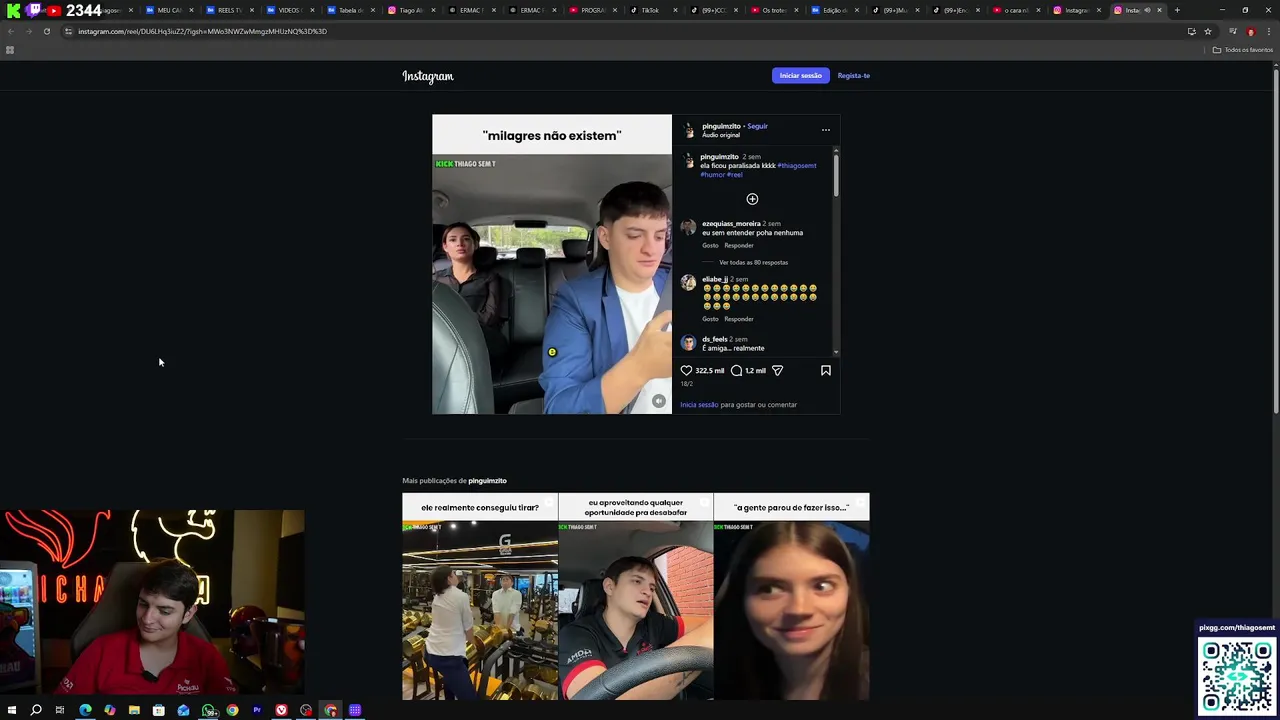Click Responder under ezequiass_moreira's comment
The image size is (1280, 720).
point(739,245)
